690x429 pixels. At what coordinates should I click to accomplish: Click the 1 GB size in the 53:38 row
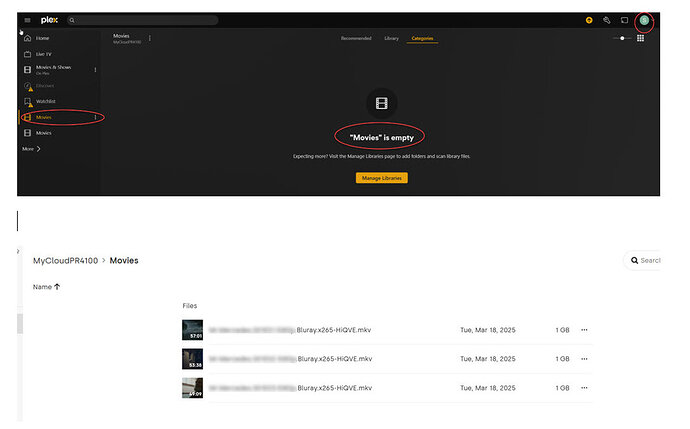[562, 359]
